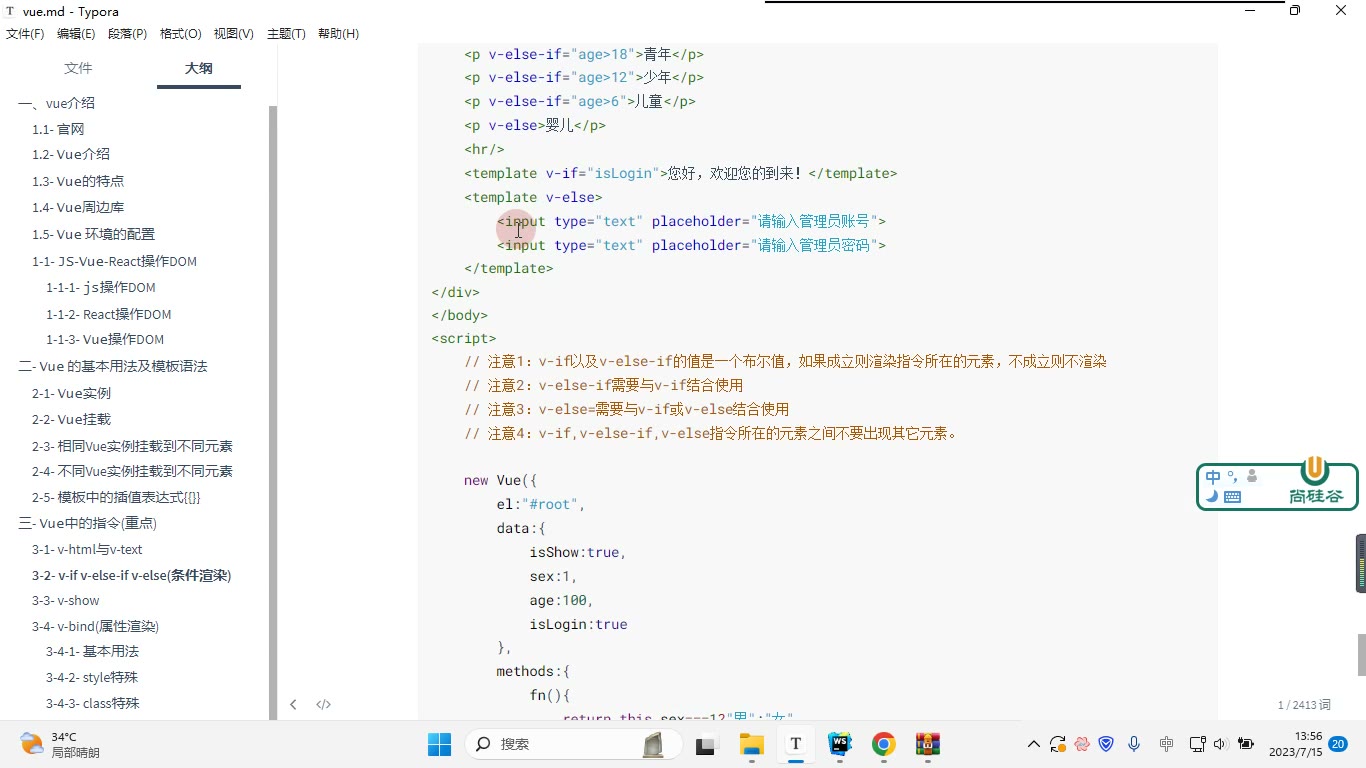Open the 格式(O) menu

181,34
